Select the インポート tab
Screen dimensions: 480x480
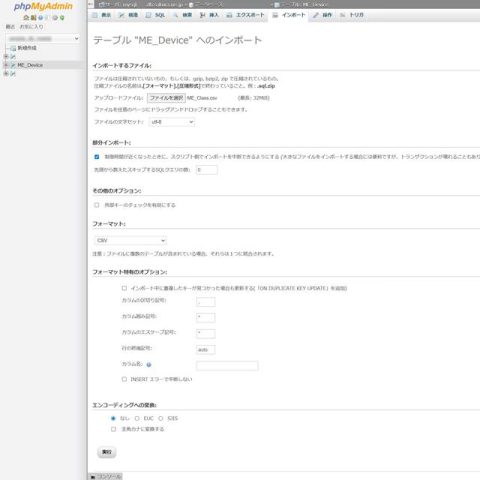click(289, 15)
